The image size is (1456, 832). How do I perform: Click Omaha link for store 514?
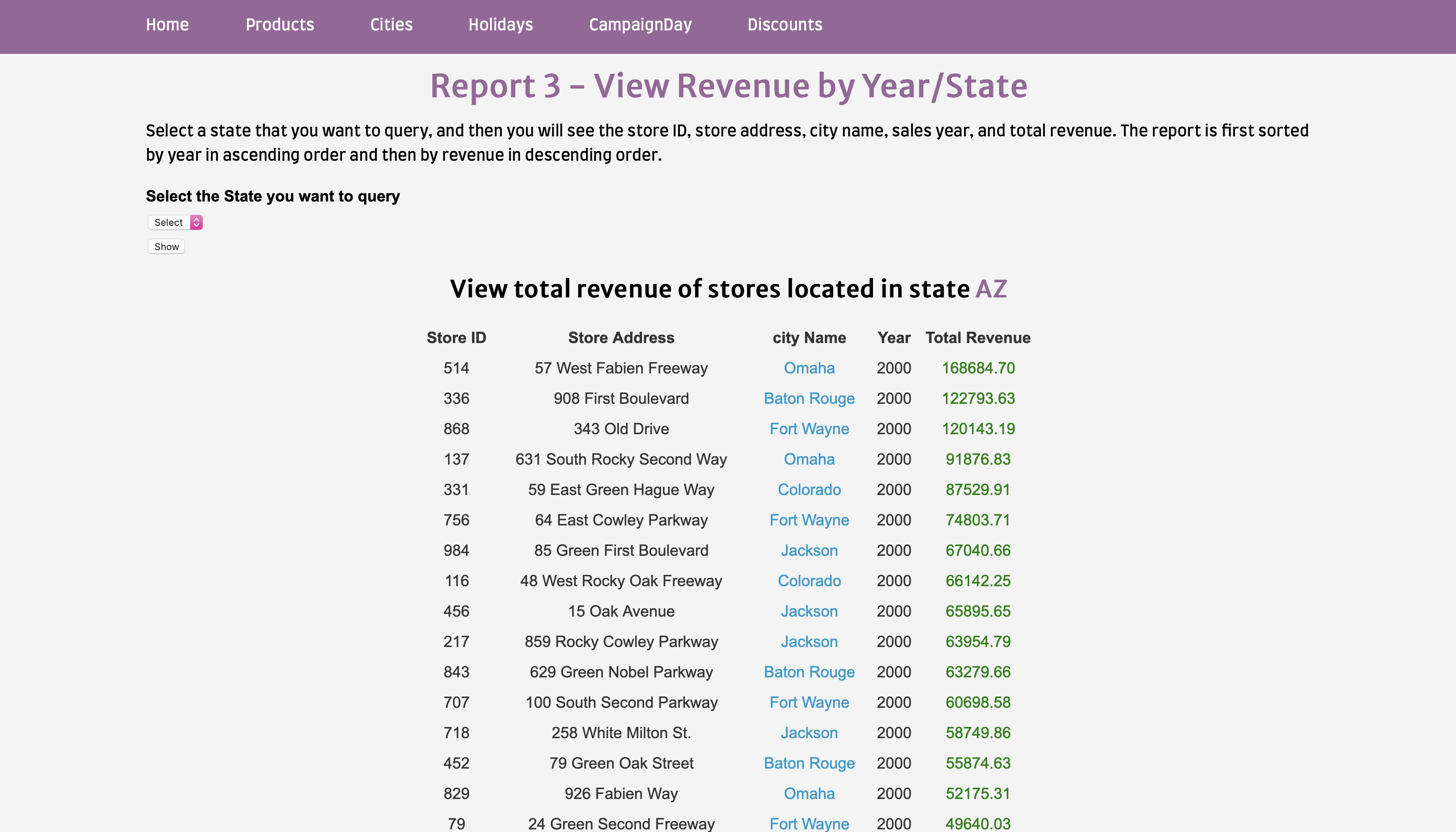pyautogui.click(x=808, y=368)
